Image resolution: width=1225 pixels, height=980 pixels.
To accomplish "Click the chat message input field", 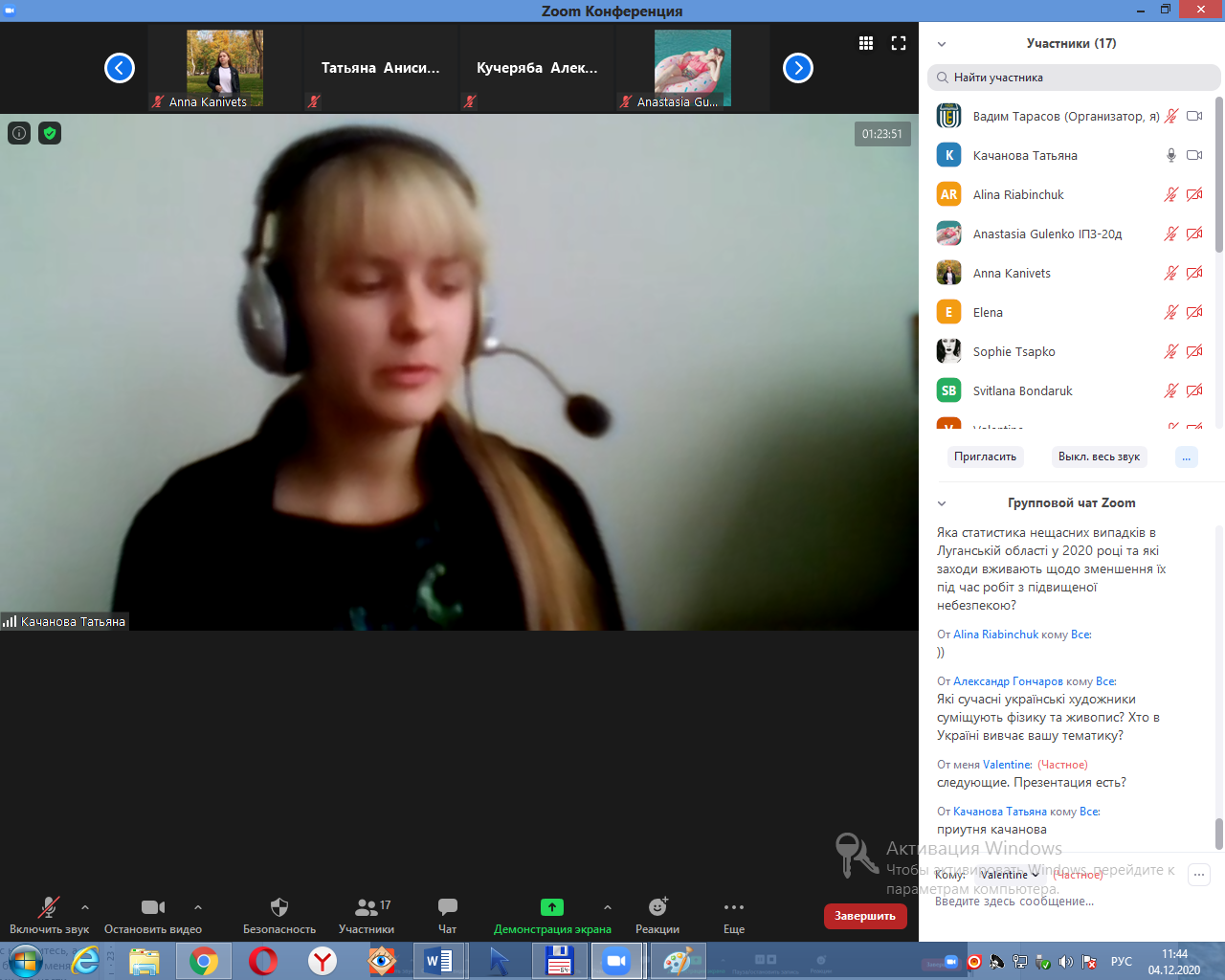I will [x=1062, y=902].
